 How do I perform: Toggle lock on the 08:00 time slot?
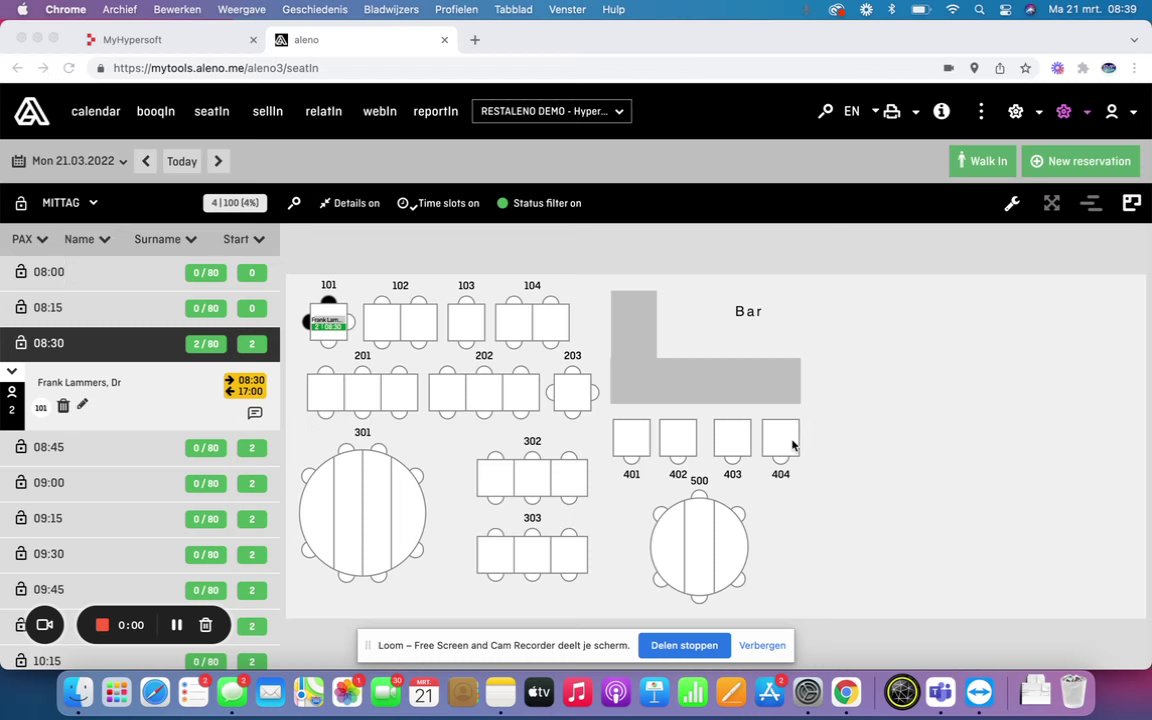point(21,272)
